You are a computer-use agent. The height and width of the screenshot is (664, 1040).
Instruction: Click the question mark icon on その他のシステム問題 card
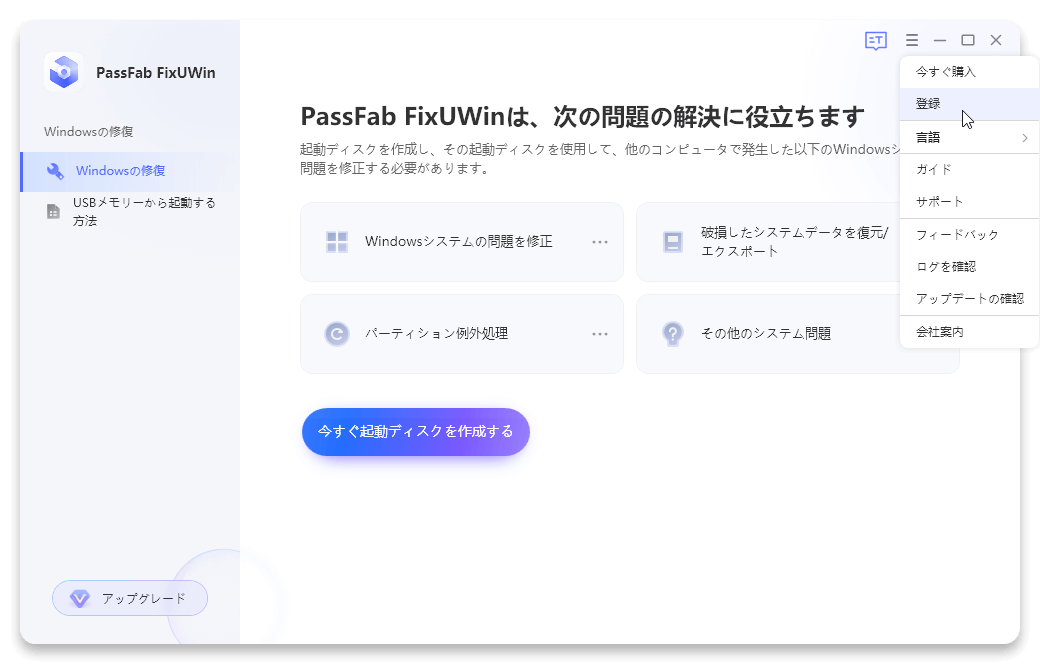[x=673, y=334]
